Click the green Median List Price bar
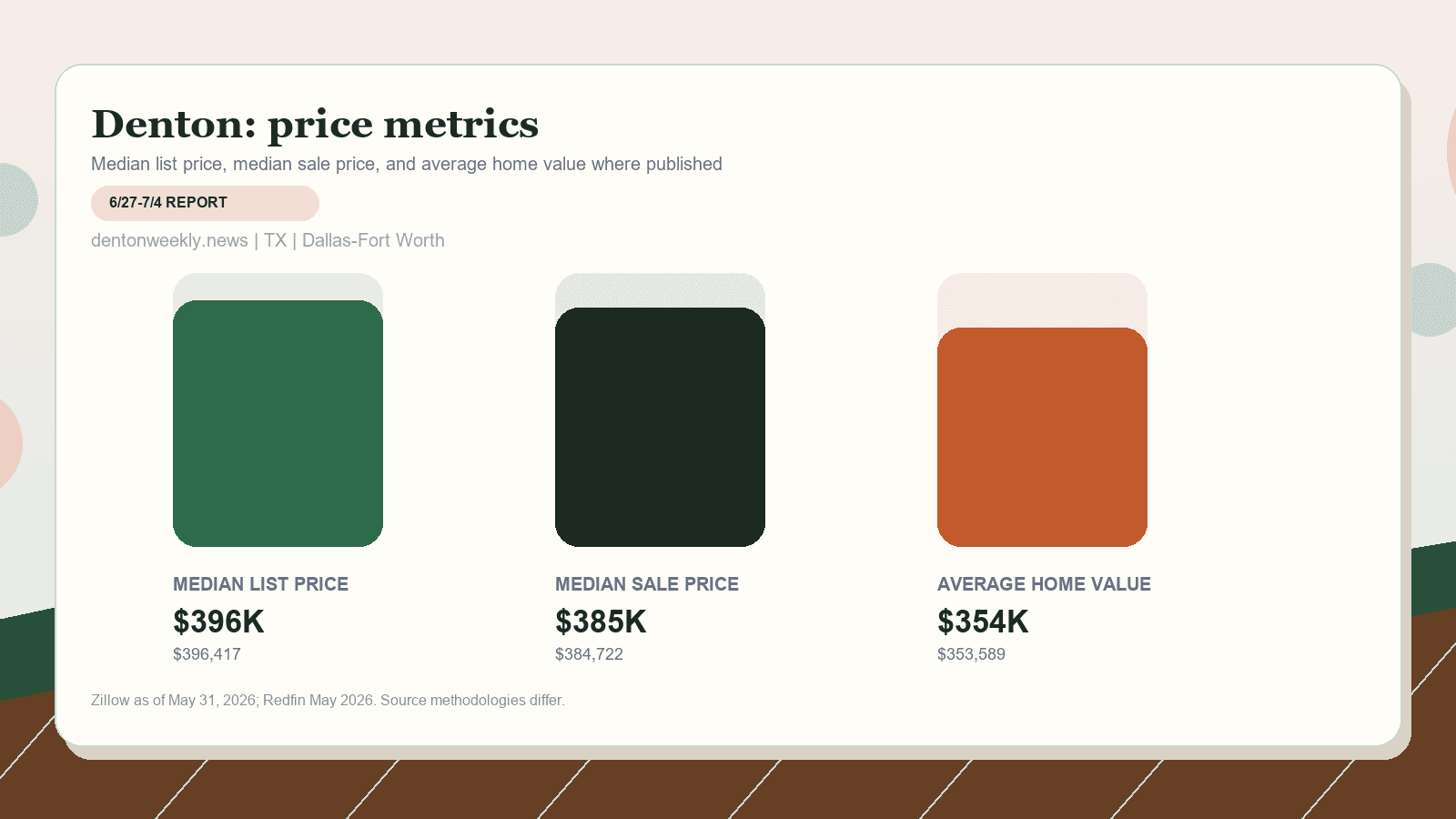Viewport: 1456px width, 819px height. coord(278,423)
